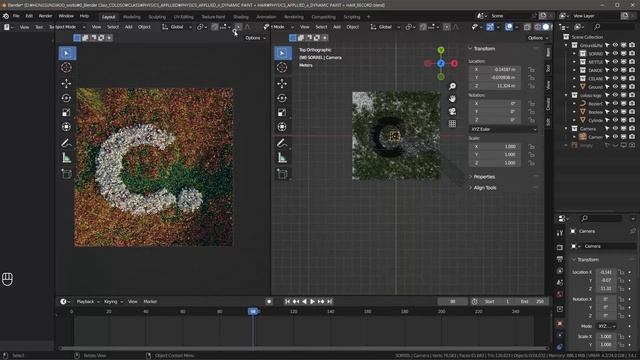Switch to the Shading workspace tab
This screenshot has height=360, width=640.
(x=241, y=17)
